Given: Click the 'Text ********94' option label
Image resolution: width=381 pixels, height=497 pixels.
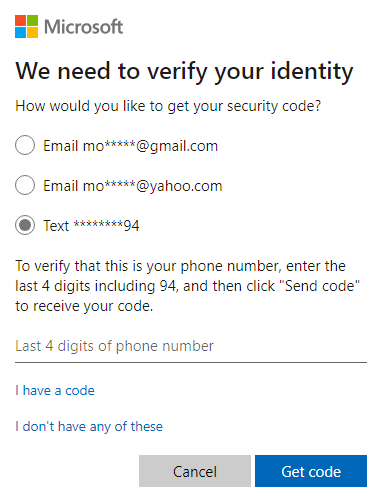Looking at the screenshot, I should coord(91,226).
